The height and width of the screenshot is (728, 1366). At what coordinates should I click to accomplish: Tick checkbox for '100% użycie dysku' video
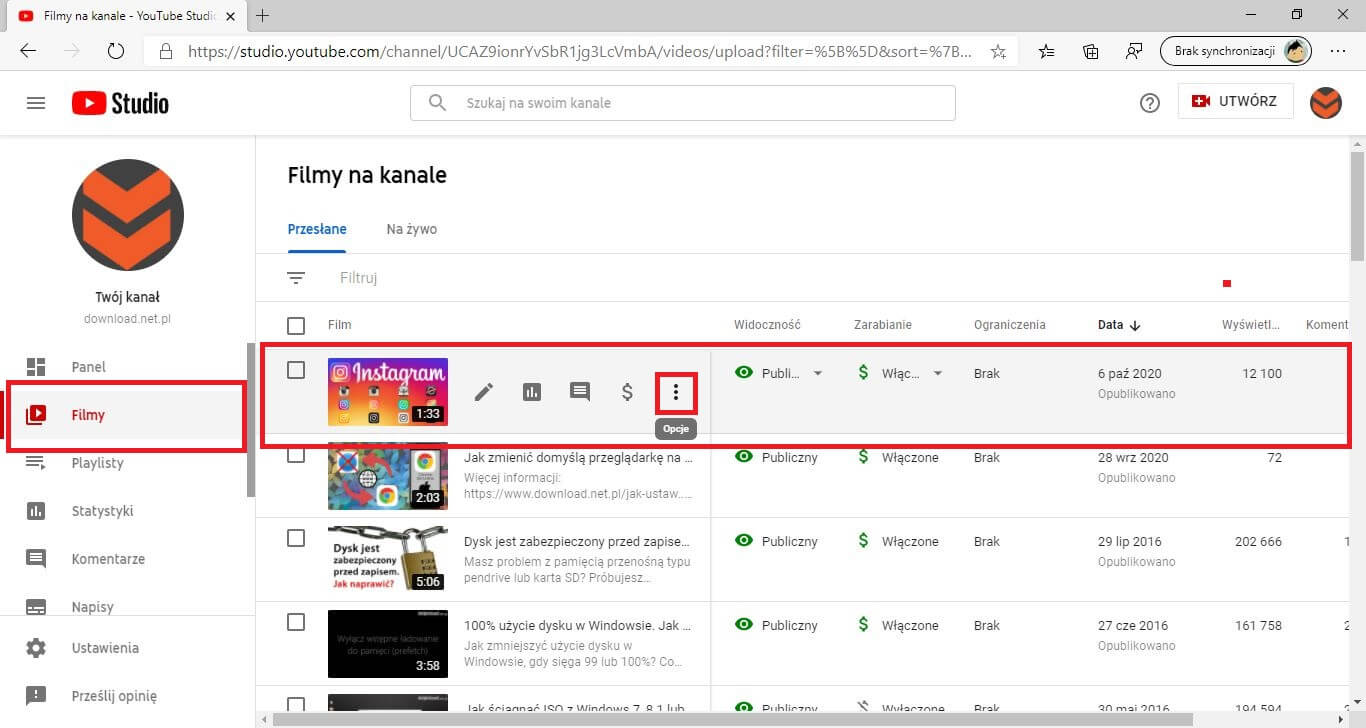tap(296, 622)
